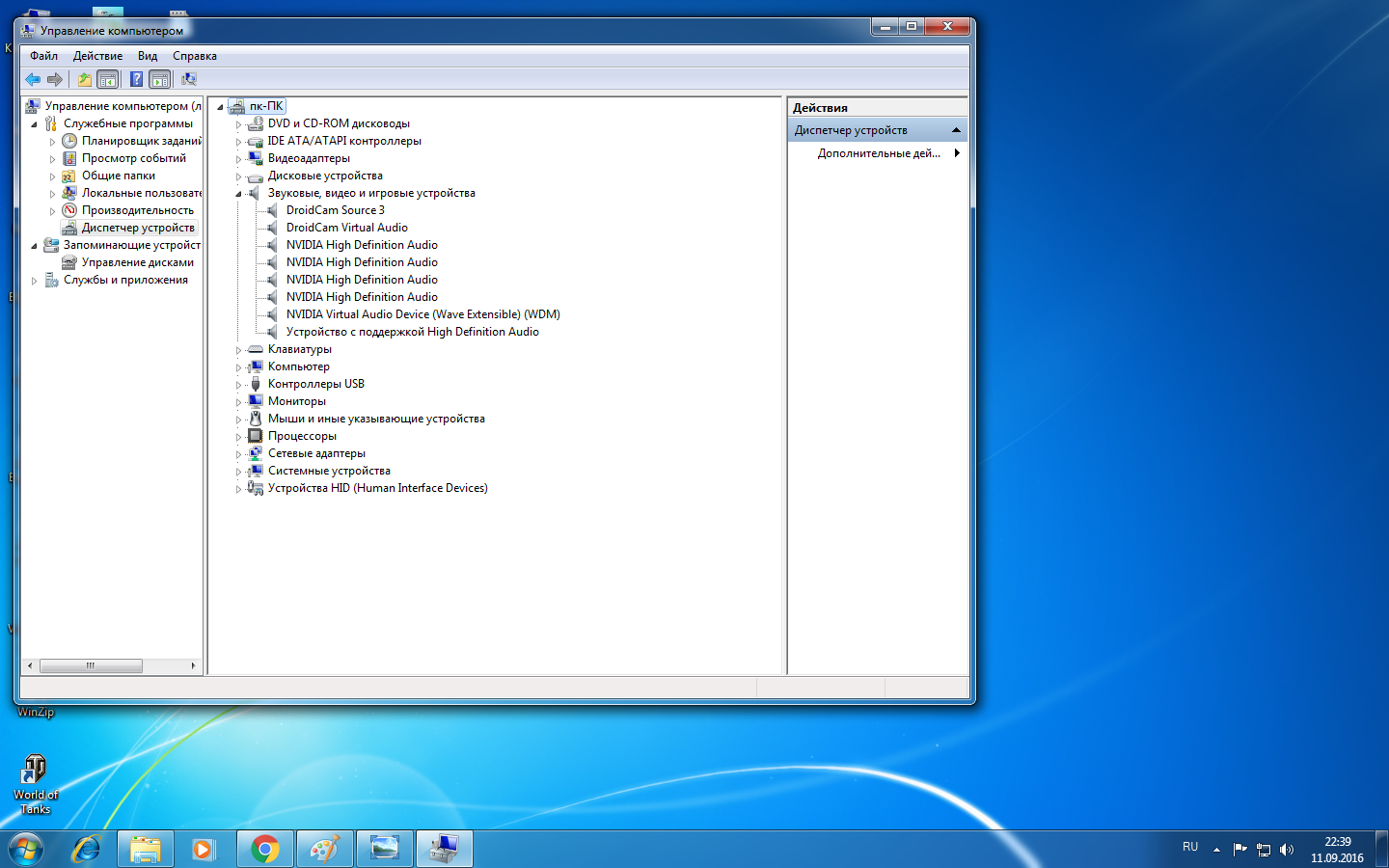Select DroidCam Virtual Audio device
The width and height of the screenshot is (1389, 868).
(346, 228)
